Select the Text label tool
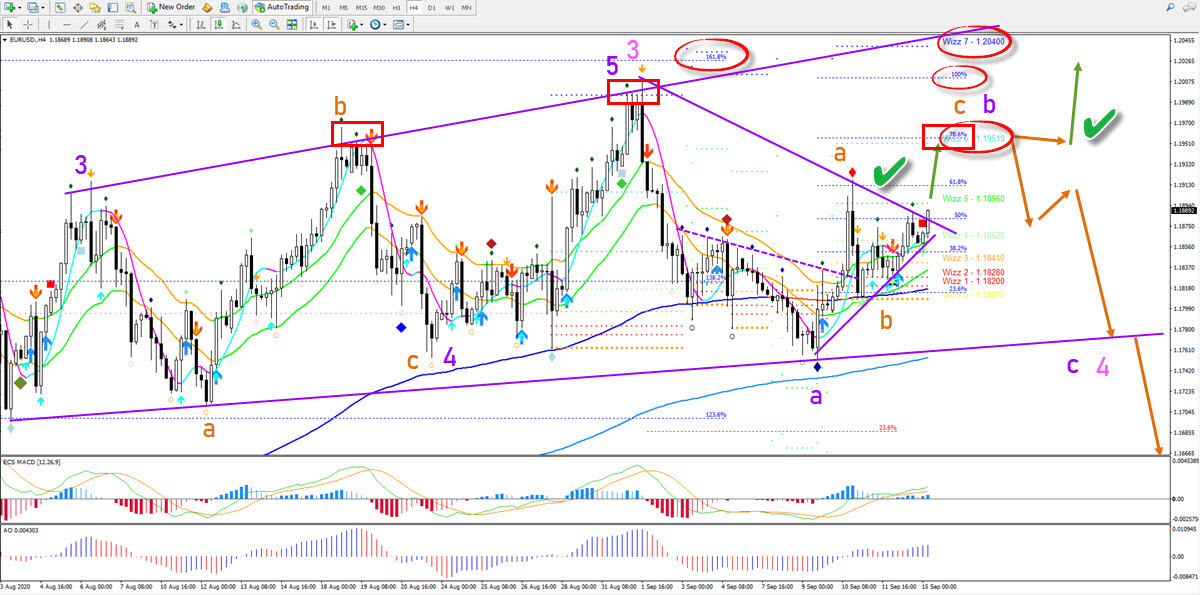 pos(136,24)
